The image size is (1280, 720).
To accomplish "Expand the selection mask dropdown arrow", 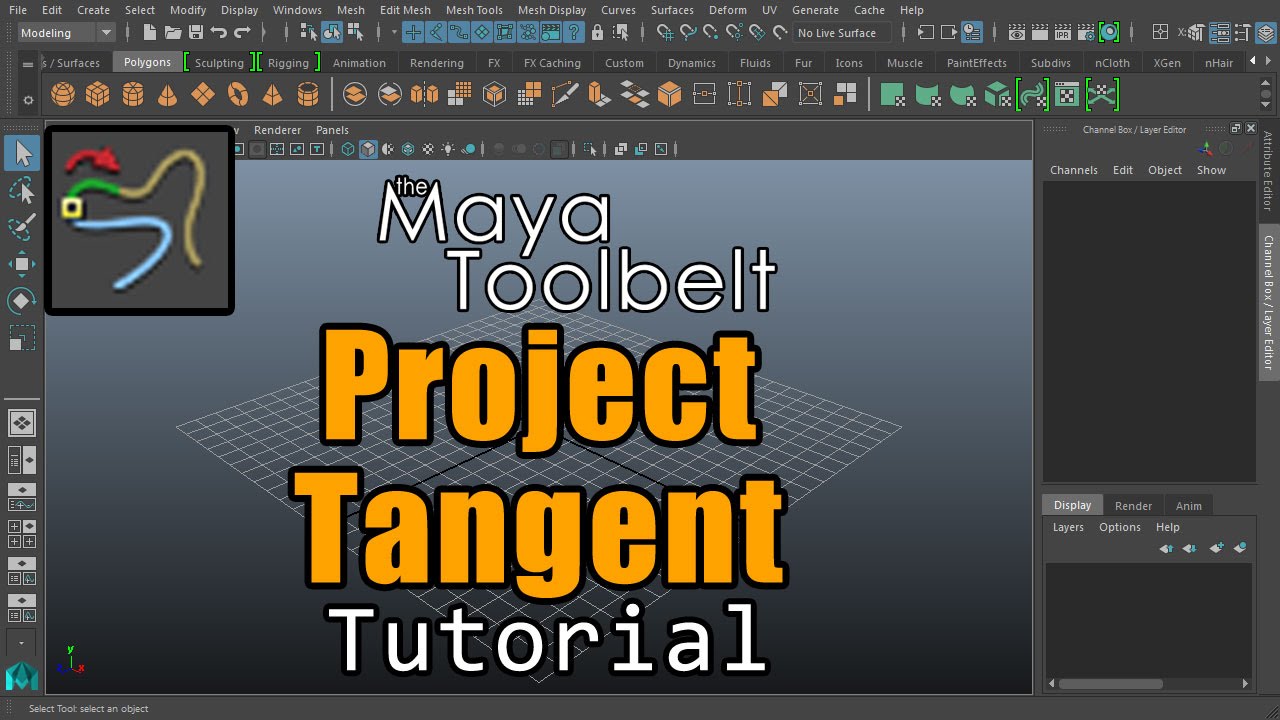I will (x=394, y=33).
